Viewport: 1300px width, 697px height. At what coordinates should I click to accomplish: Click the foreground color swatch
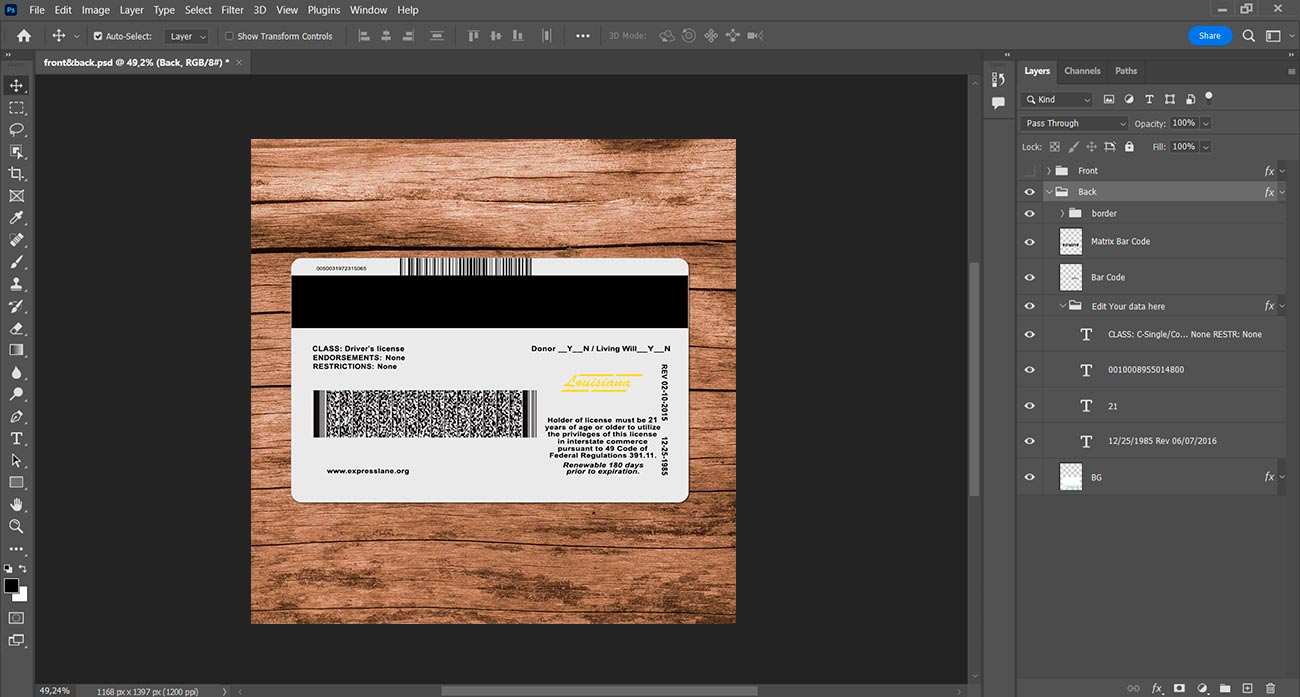coord(12,586)
